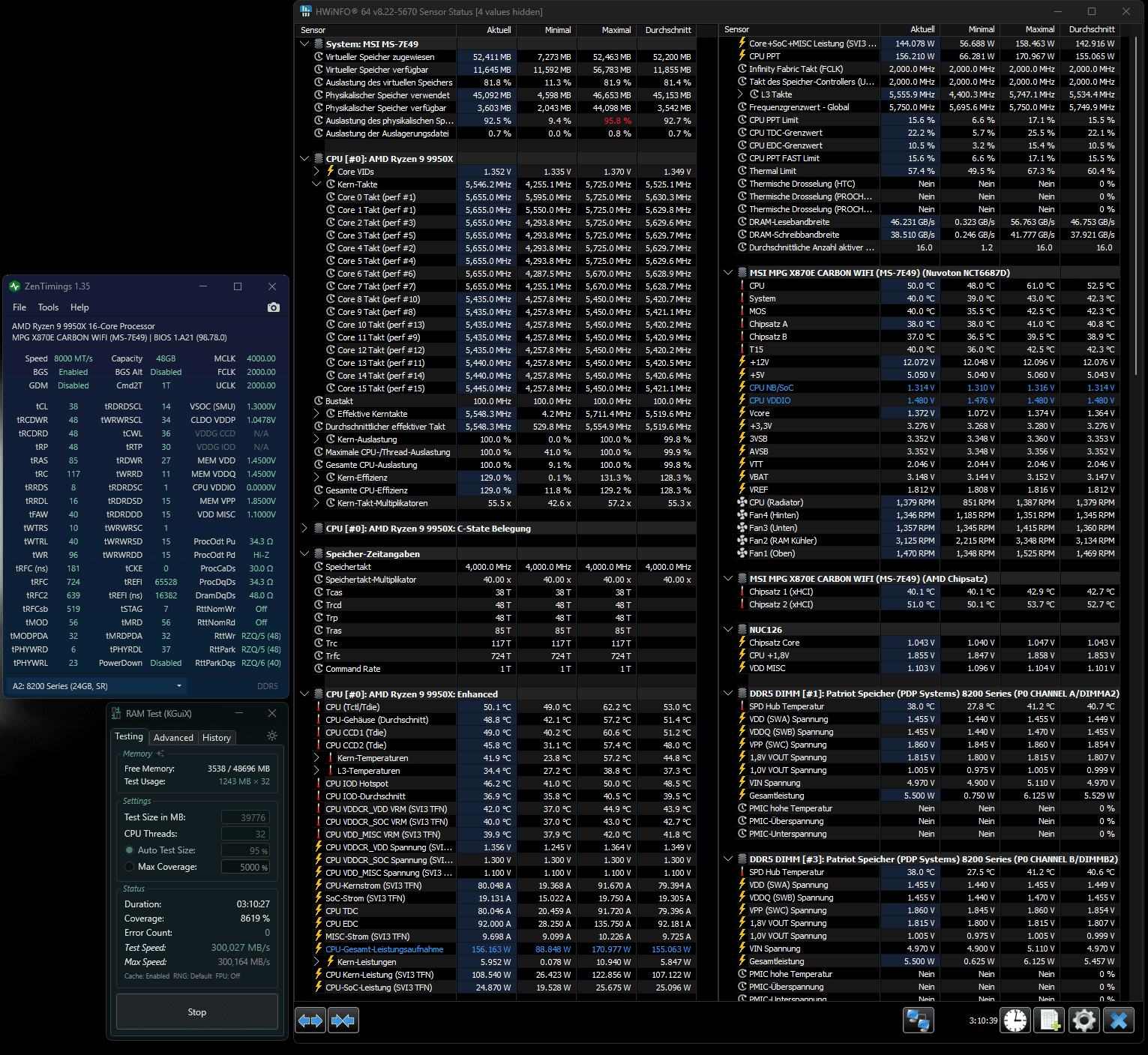
Task: Collapse the NUC126 sensor group
Action: point(728,630)
